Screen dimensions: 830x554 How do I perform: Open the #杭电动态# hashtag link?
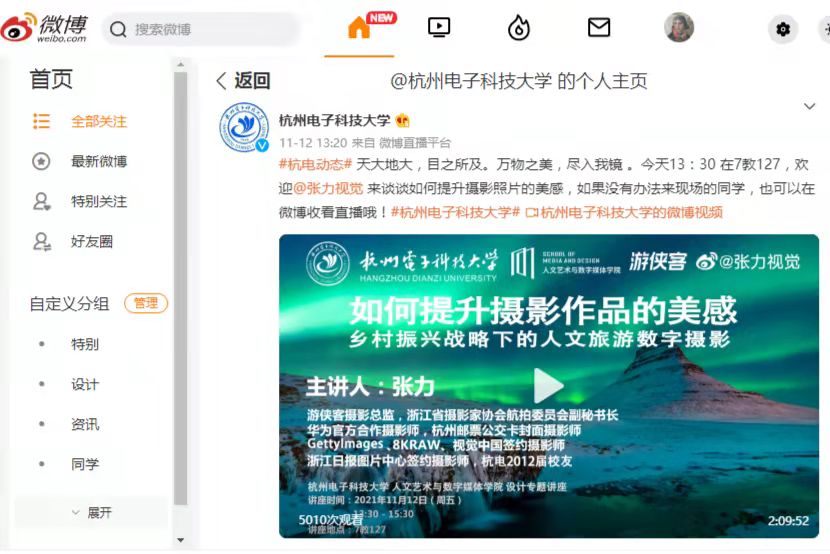[315, 164]
